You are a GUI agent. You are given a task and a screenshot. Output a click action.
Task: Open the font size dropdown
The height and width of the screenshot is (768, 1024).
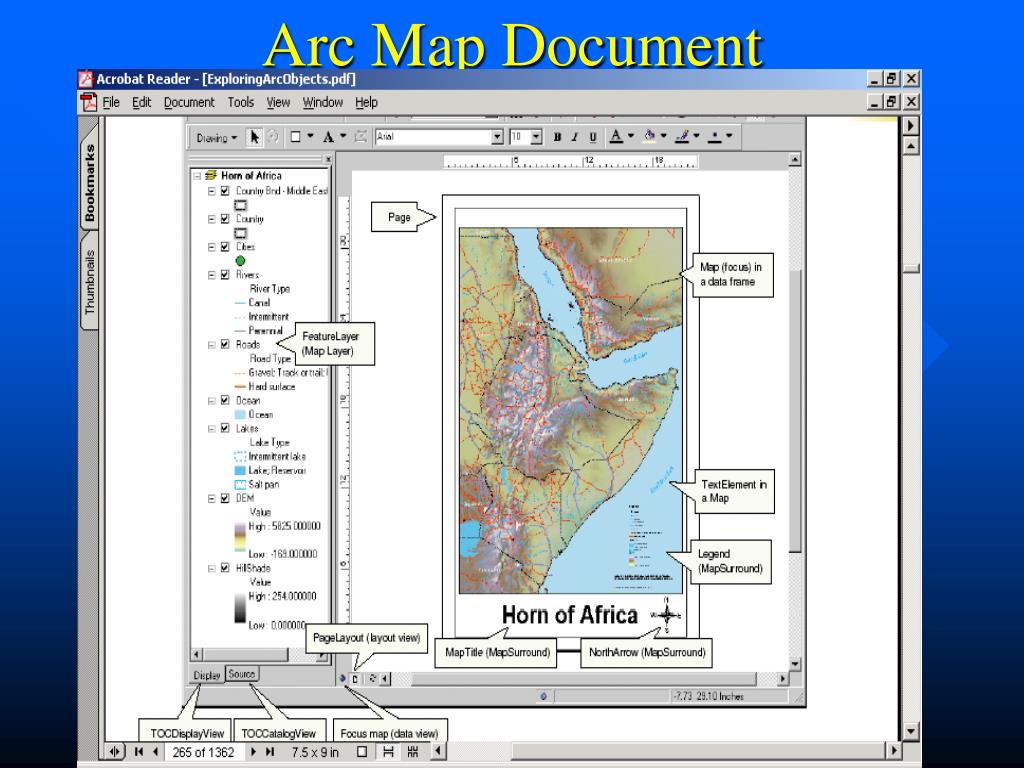point(537,137)
